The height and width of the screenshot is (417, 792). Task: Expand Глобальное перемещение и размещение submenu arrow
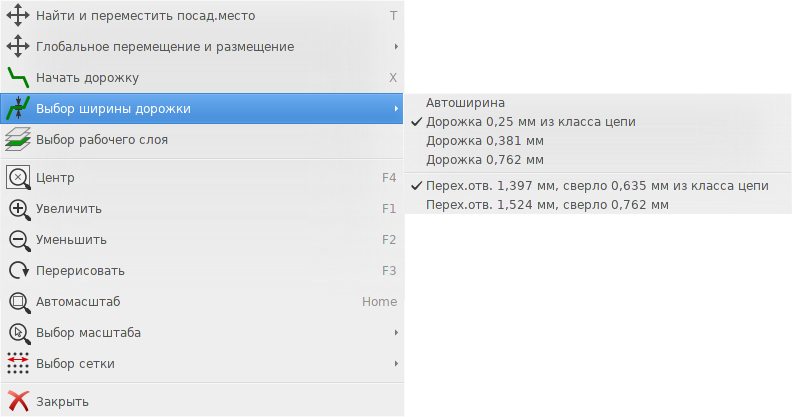(396, 46)
